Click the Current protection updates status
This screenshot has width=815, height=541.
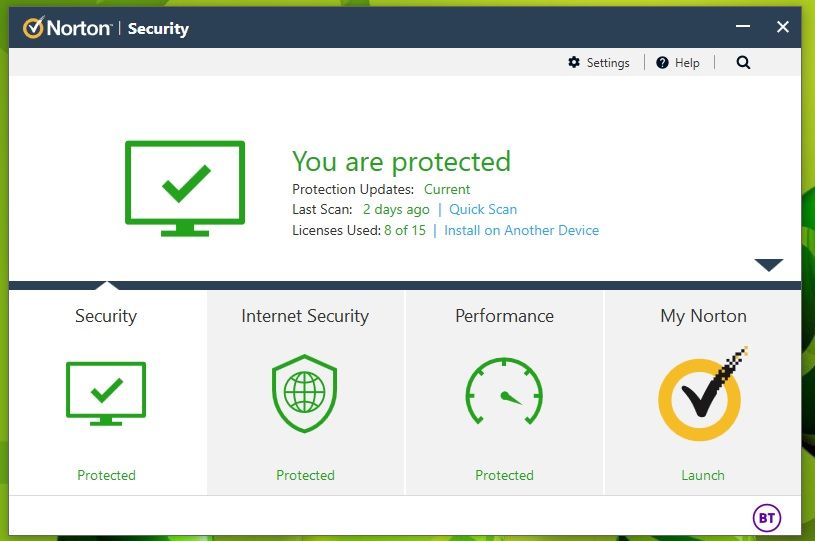447,189
